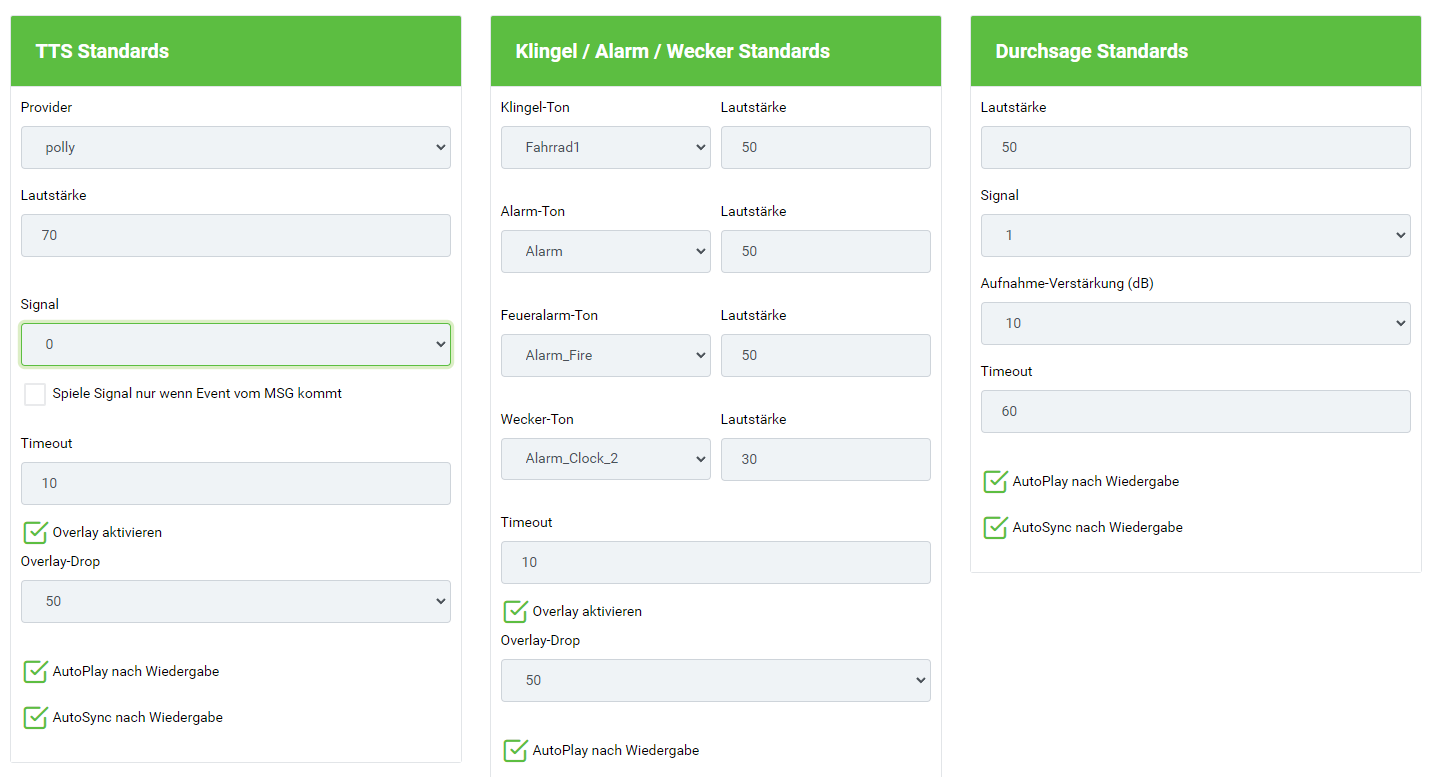This screenshot has height=777, width=1435.
Task: Open the Overlay-Drop dropdown in TTS Standards
Action: coord(235,601)
